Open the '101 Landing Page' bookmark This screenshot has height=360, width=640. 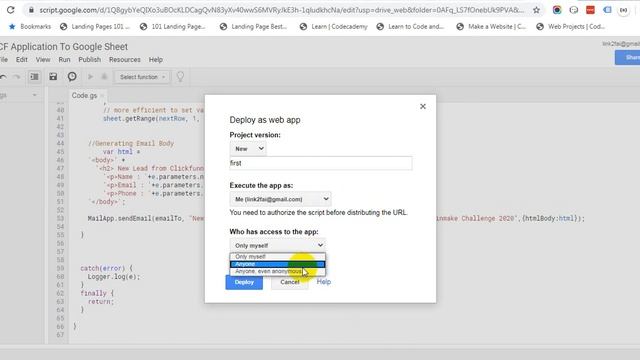pyautogui.click(x=172, y=27)
